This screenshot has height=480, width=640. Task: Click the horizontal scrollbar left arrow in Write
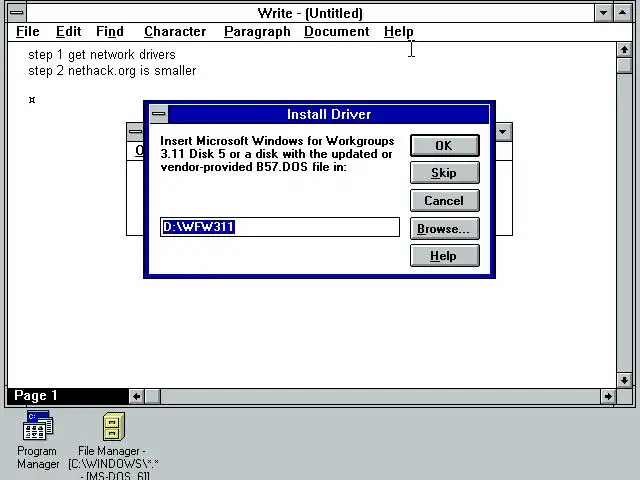(136, 396)
